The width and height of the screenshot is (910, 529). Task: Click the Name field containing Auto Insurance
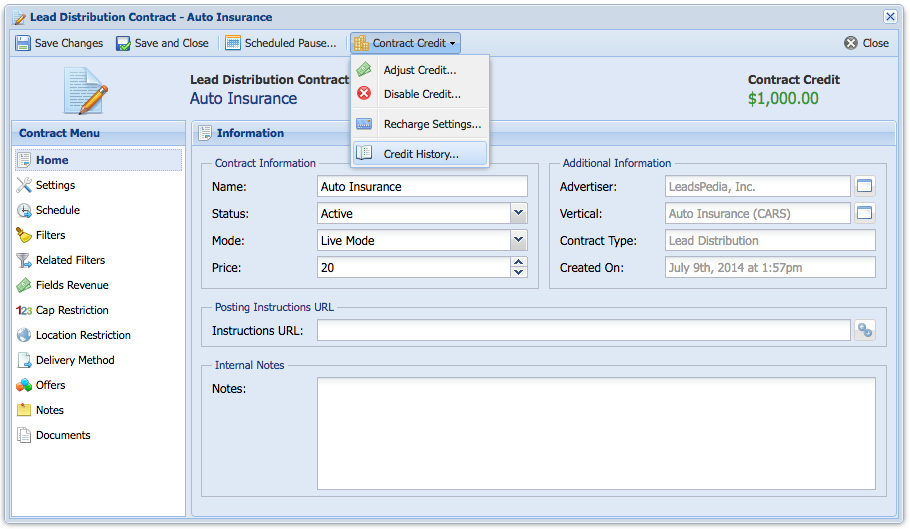tap(422, 186)
